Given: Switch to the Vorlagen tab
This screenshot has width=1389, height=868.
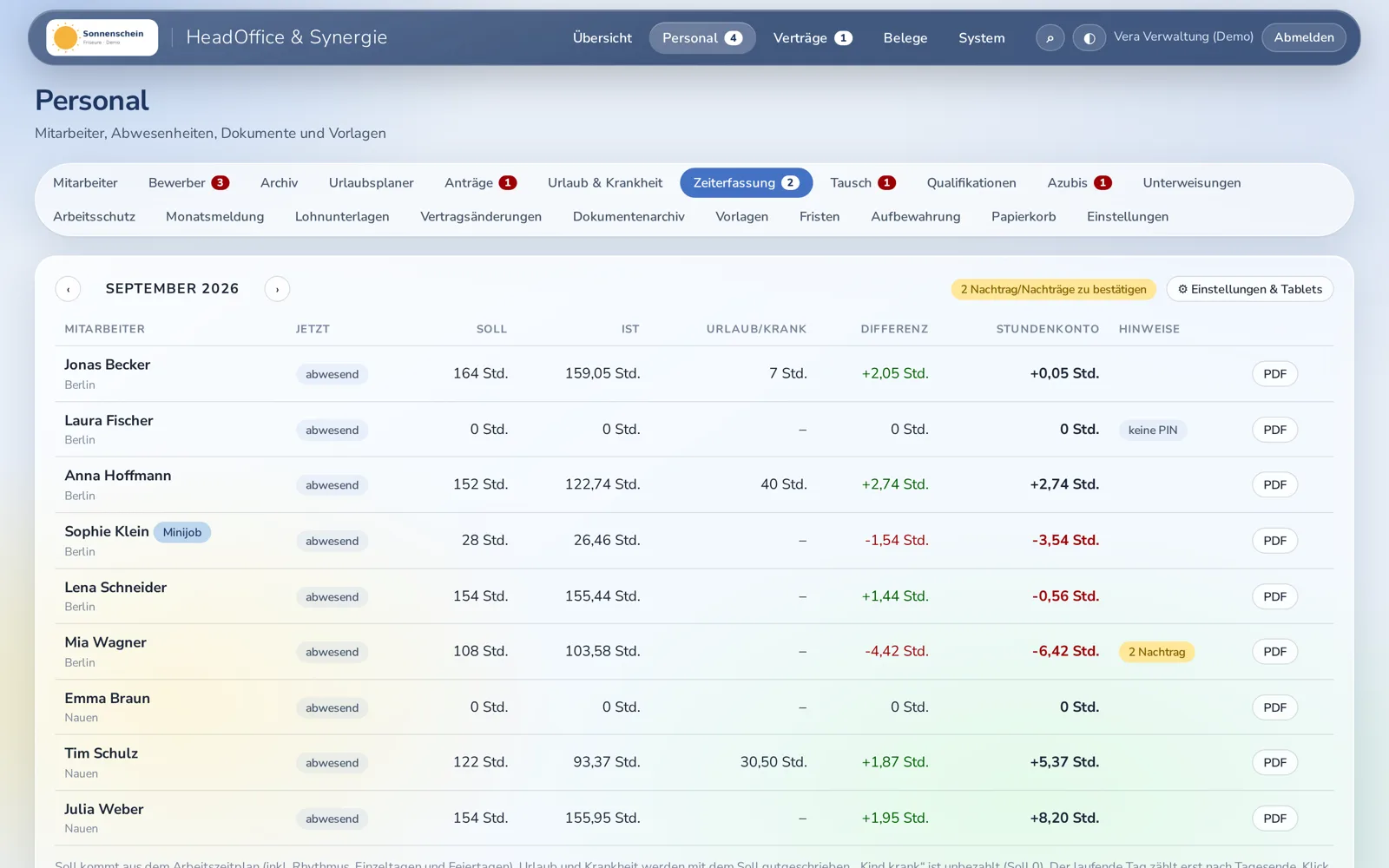Looking at the screenshot, I should [742, 217].
